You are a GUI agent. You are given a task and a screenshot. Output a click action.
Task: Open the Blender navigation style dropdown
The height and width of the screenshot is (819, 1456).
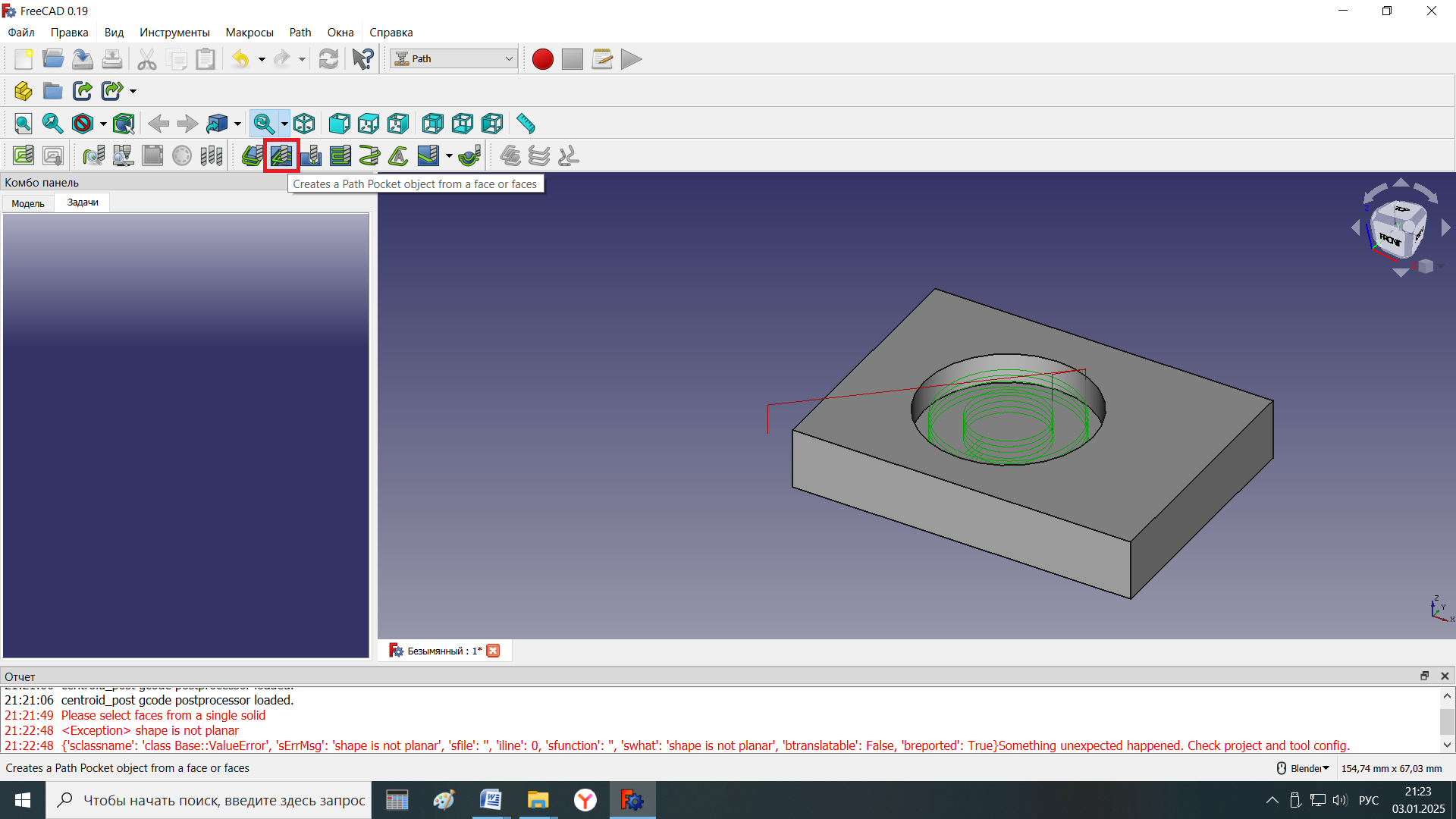pos(1304,768)
